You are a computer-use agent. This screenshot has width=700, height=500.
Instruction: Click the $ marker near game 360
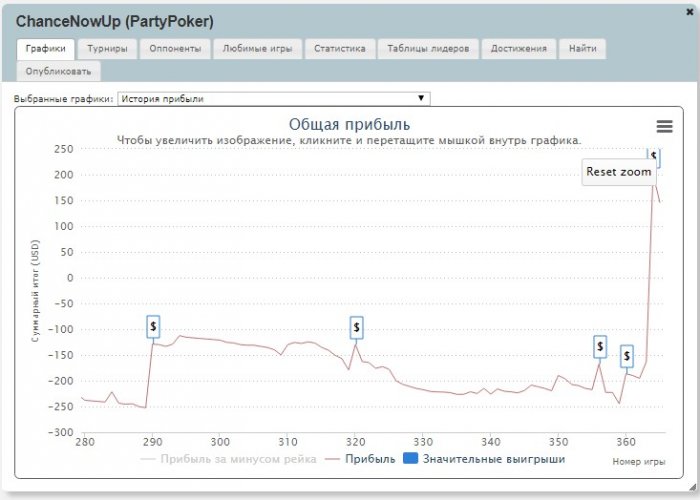[x=627, y=356]
